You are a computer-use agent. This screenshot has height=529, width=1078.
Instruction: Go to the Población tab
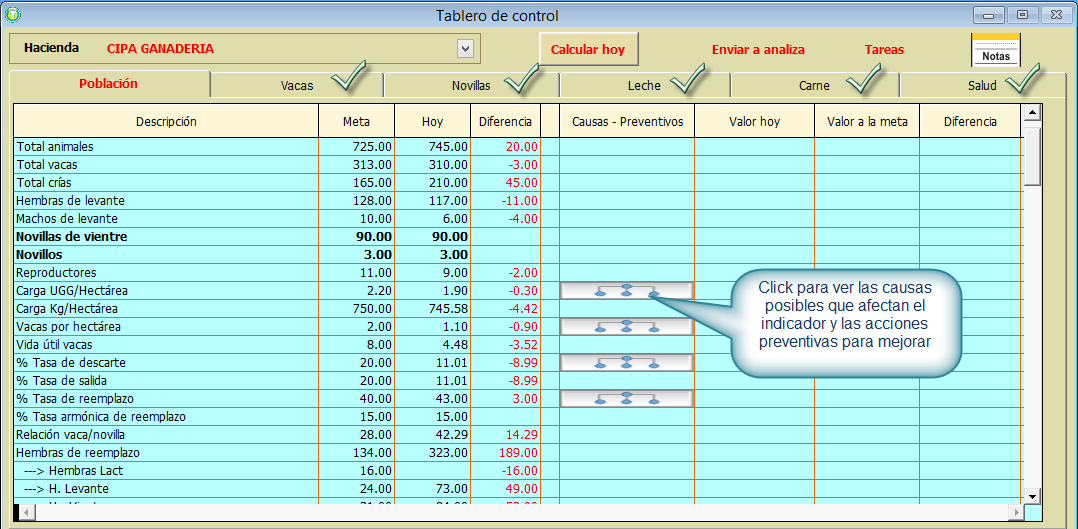coord(109,84)
